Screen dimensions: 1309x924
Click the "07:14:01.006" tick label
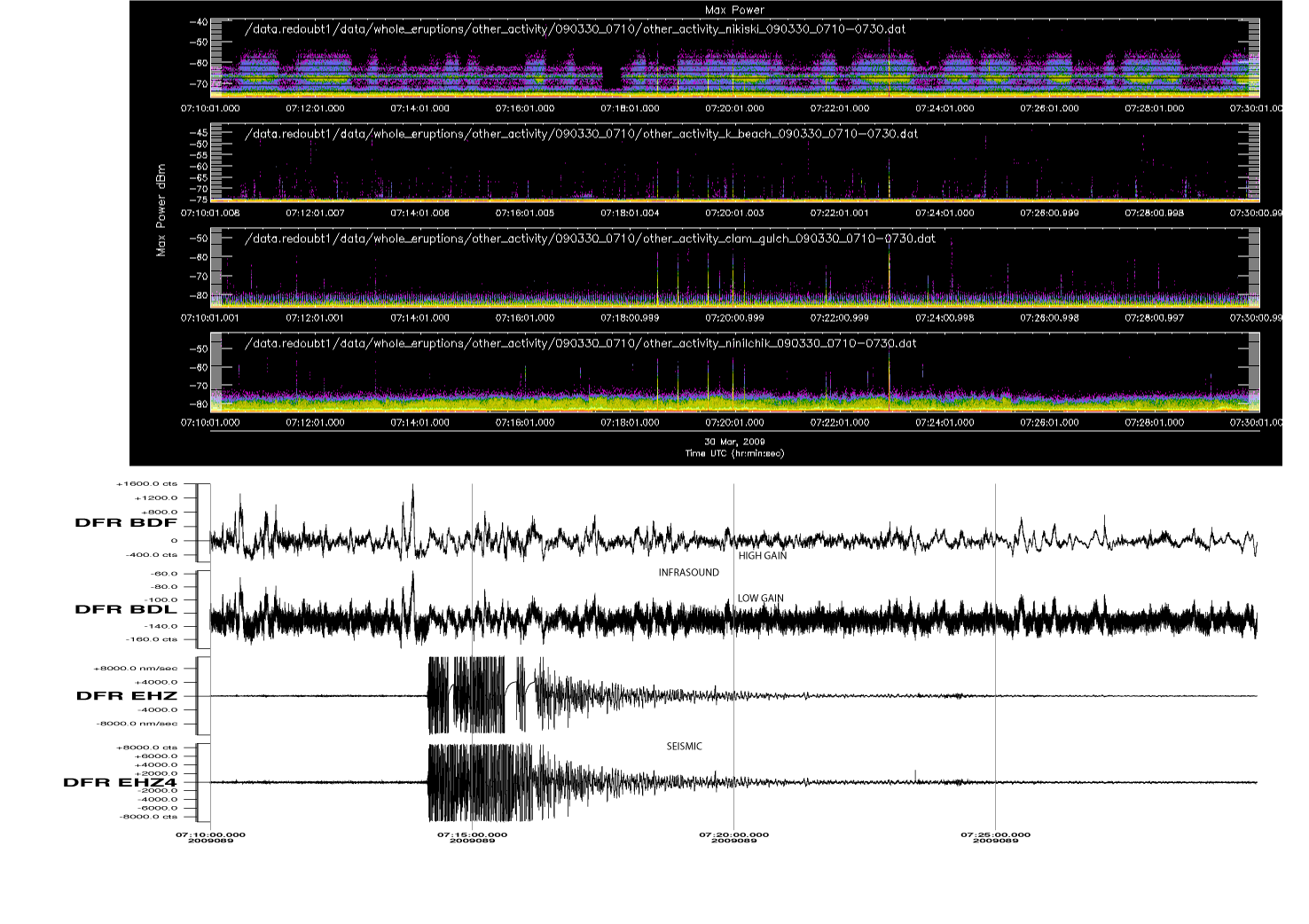[419, 213]
